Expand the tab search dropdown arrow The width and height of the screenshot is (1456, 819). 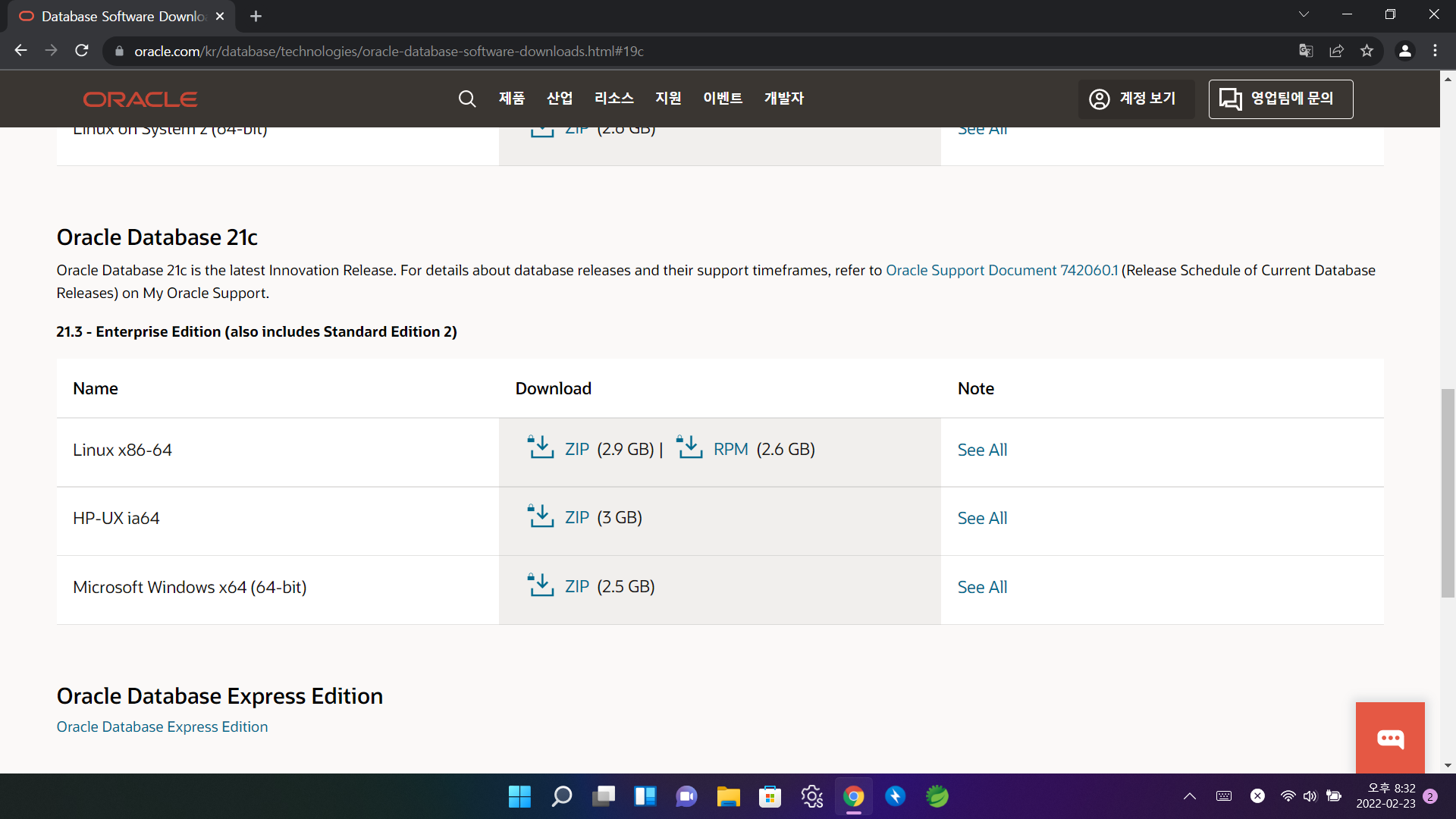coord(1304,14)
